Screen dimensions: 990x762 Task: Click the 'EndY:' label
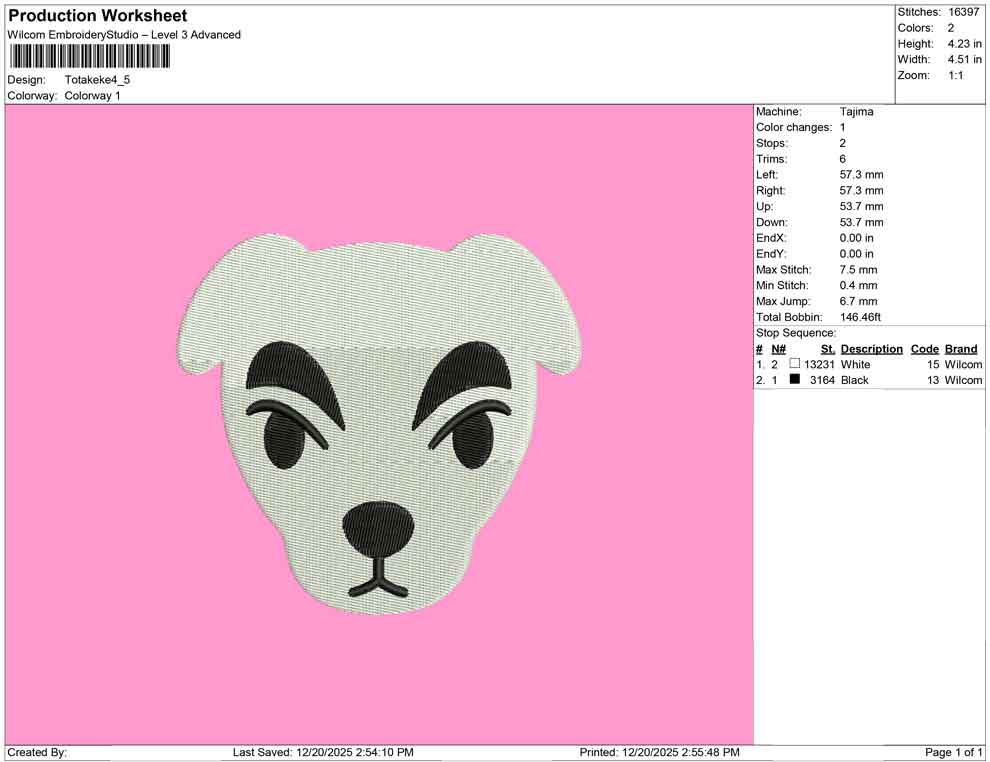tap(770, 254)
